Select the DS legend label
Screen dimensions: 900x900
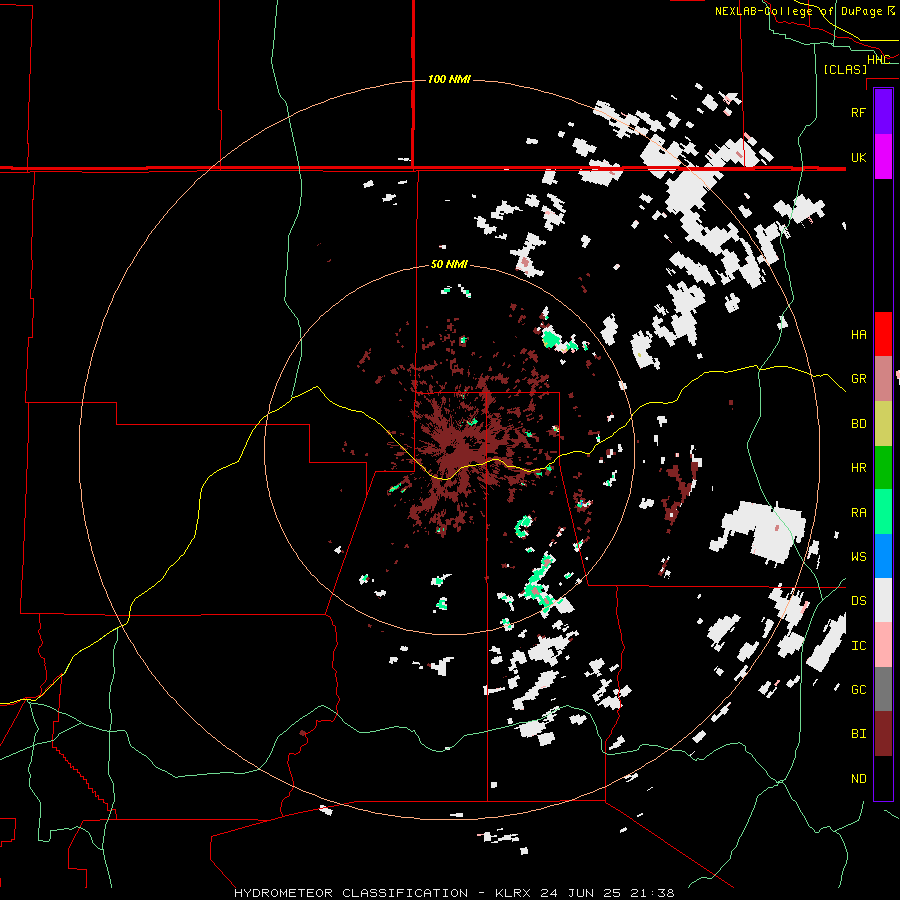point(858,601)
